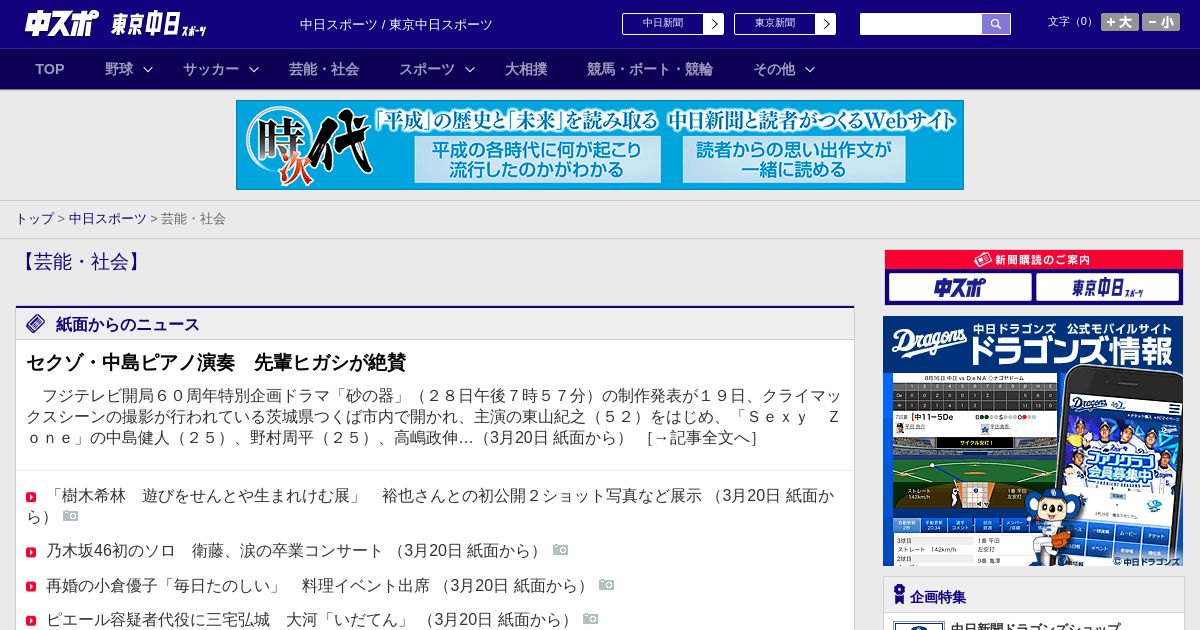This screenshot has height=630, width=1200.
Task: Open the 中日新聞 header button
Action: (662, 24)
